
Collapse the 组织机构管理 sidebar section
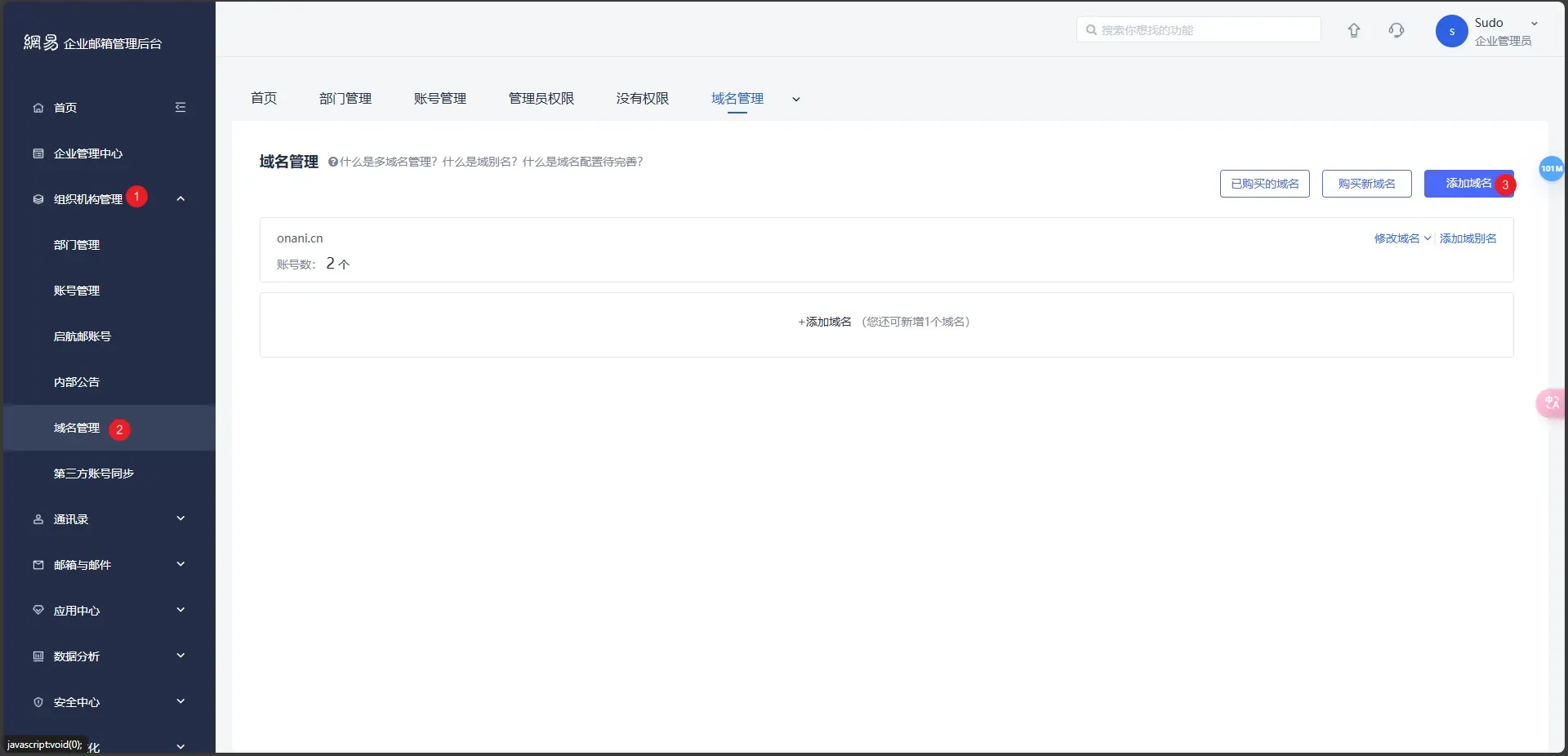[180, 199]
